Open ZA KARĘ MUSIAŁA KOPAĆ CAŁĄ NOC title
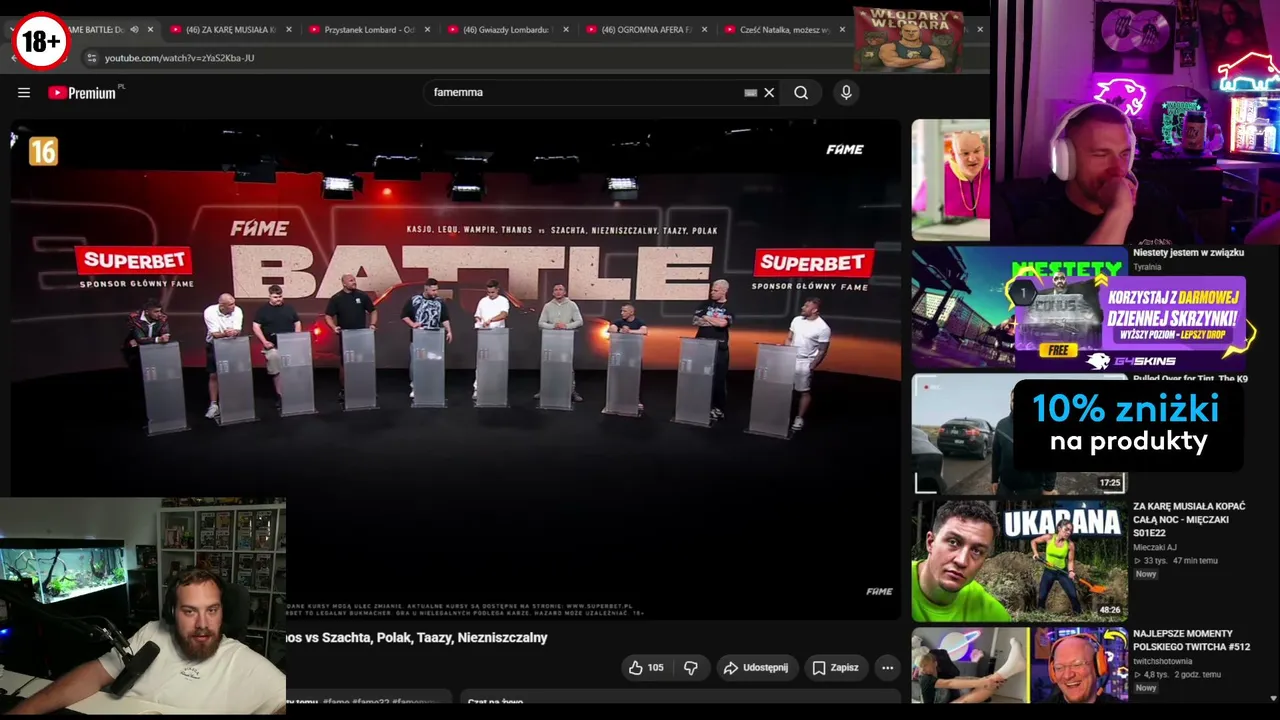Screen dimensions: 1280x720 (1189, 520)
